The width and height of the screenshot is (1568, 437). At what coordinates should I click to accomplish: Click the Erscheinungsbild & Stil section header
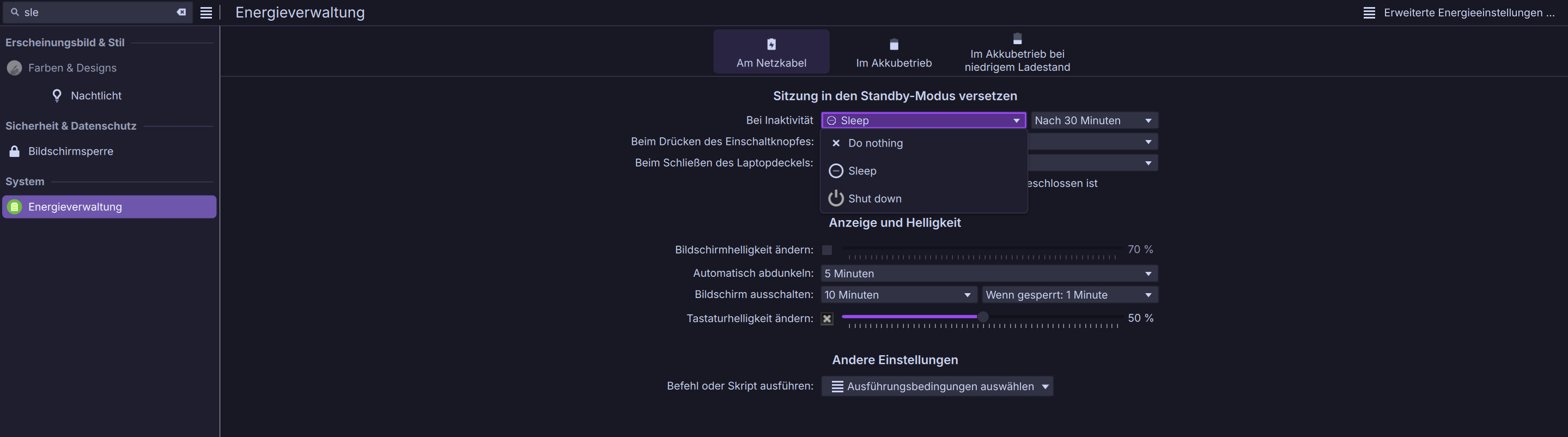(65, 43)
